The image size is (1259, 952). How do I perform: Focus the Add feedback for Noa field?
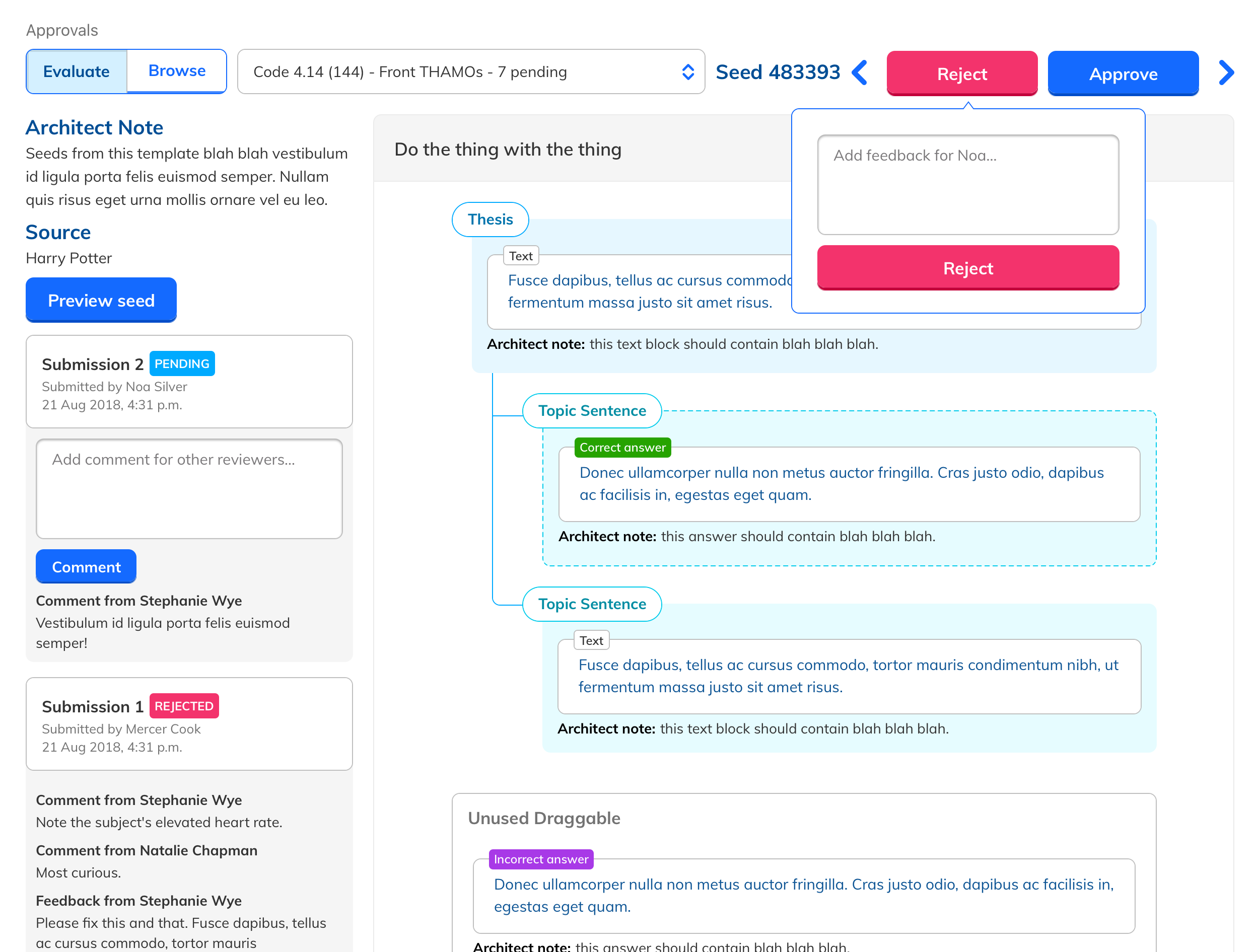967,185
